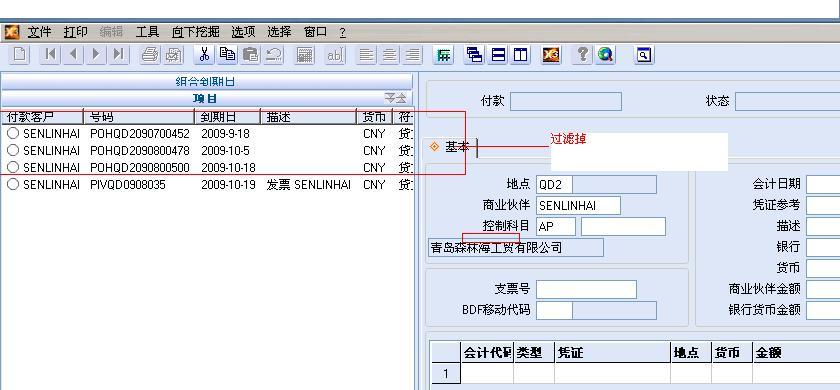Image resolution: width=840 pixels, height=390 pixels.
Task: Open the 工具 menu
Action: (147, 32)
